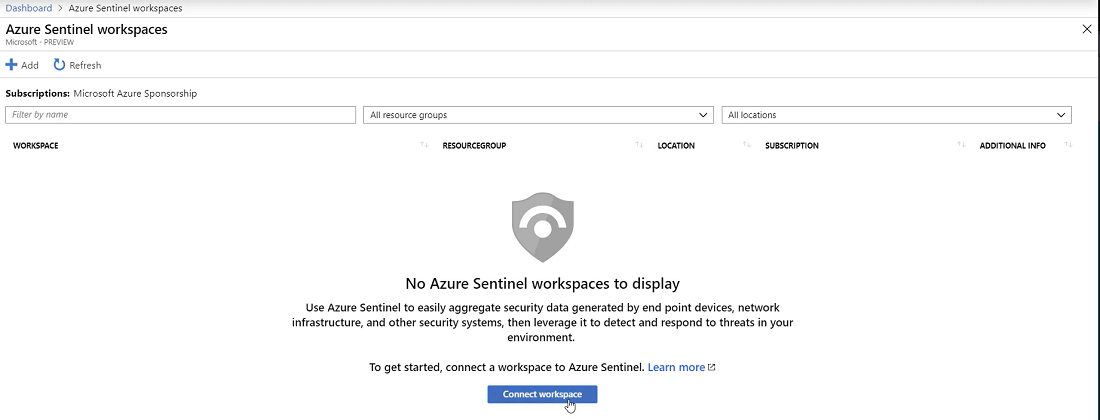Sort by the Workspace column arrows
Image resolution: width=1100 pixels, height=420 pixels.
click(x=425, y=146)
